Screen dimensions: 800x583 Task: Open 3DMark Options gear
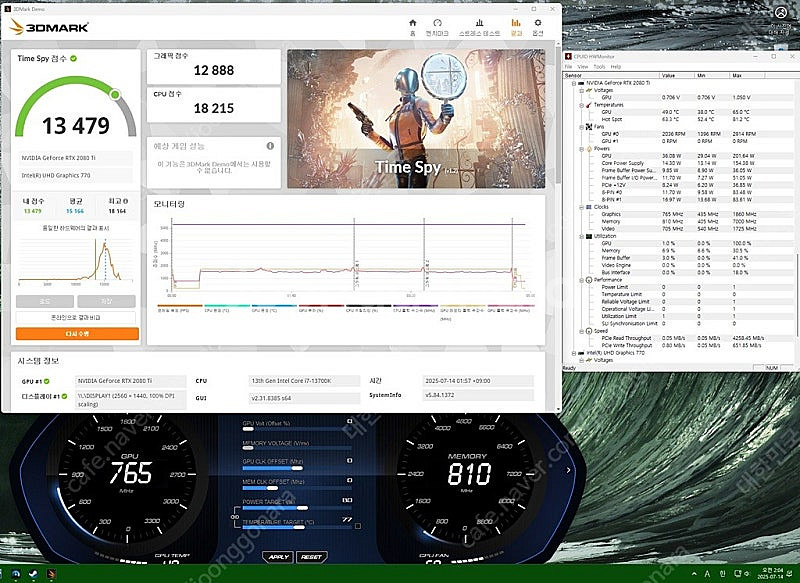click(x=538, y=28)
